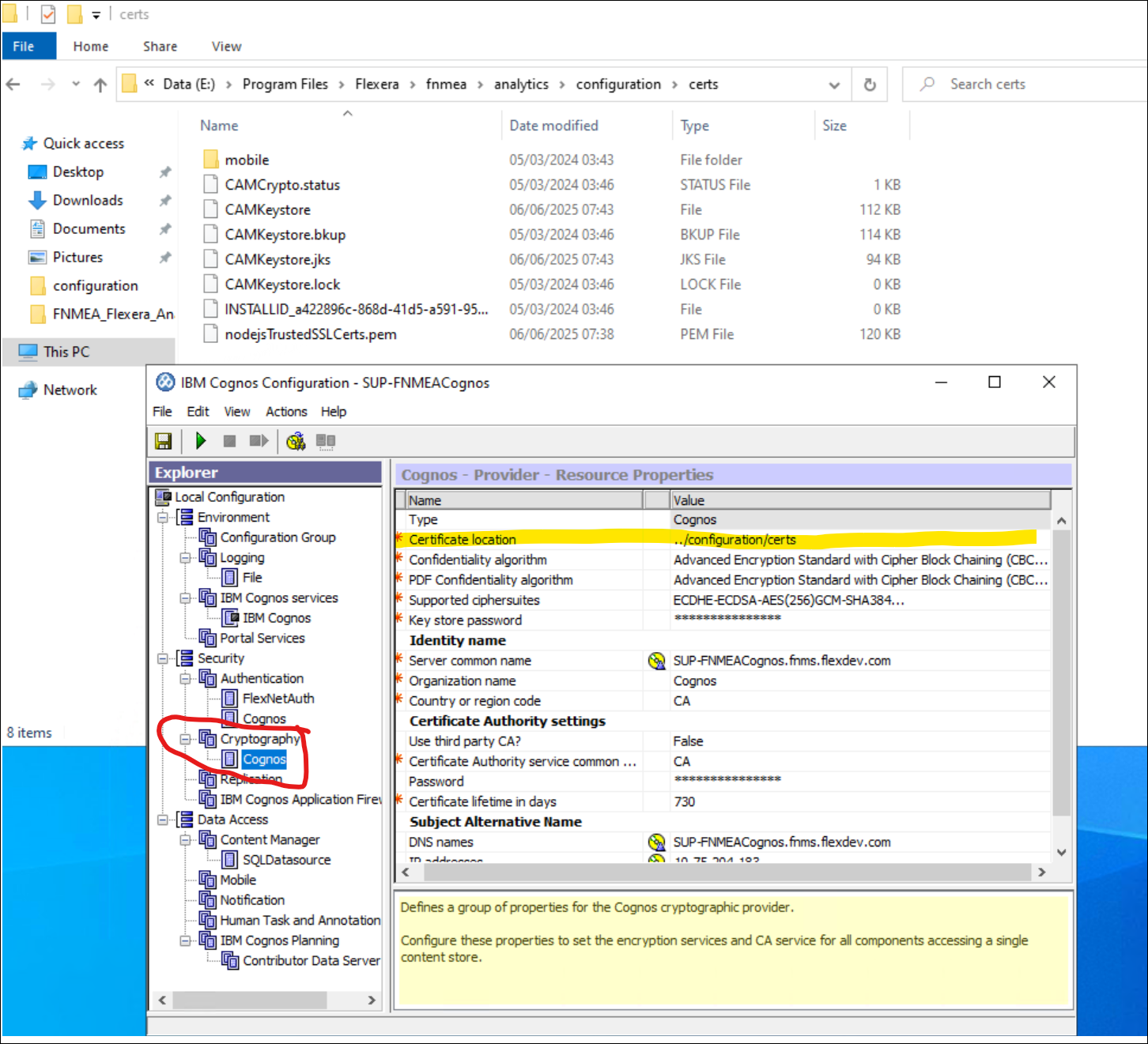
Task: Open the address bar history dropdown
Action: tap(834, 85)
